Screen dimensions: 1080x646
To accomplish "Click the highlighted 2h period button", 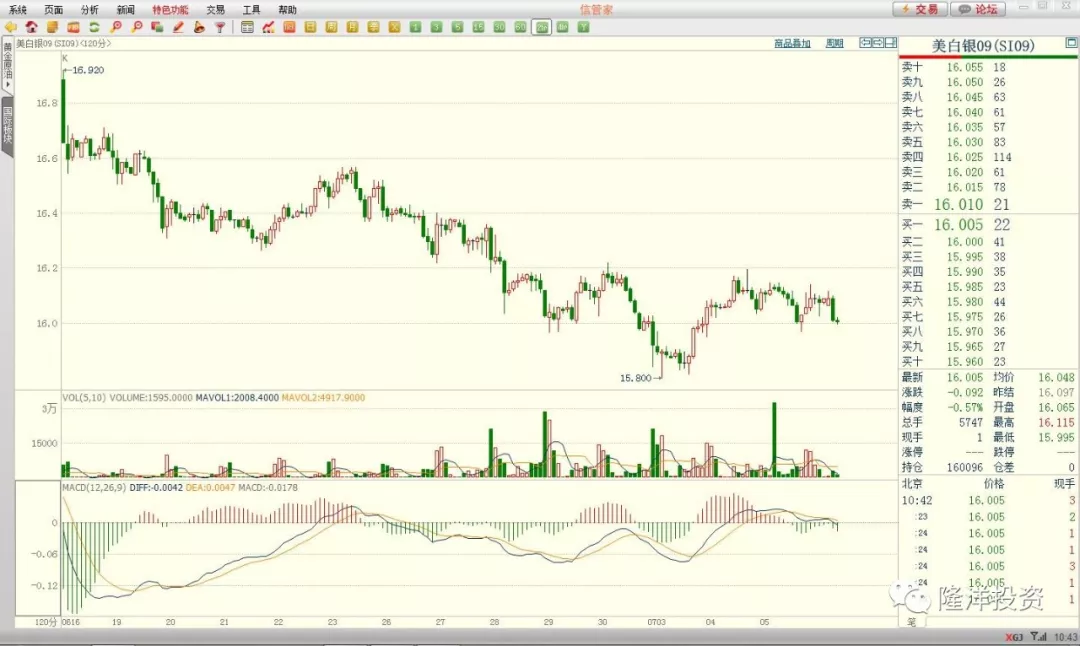I will click(541, 27).
